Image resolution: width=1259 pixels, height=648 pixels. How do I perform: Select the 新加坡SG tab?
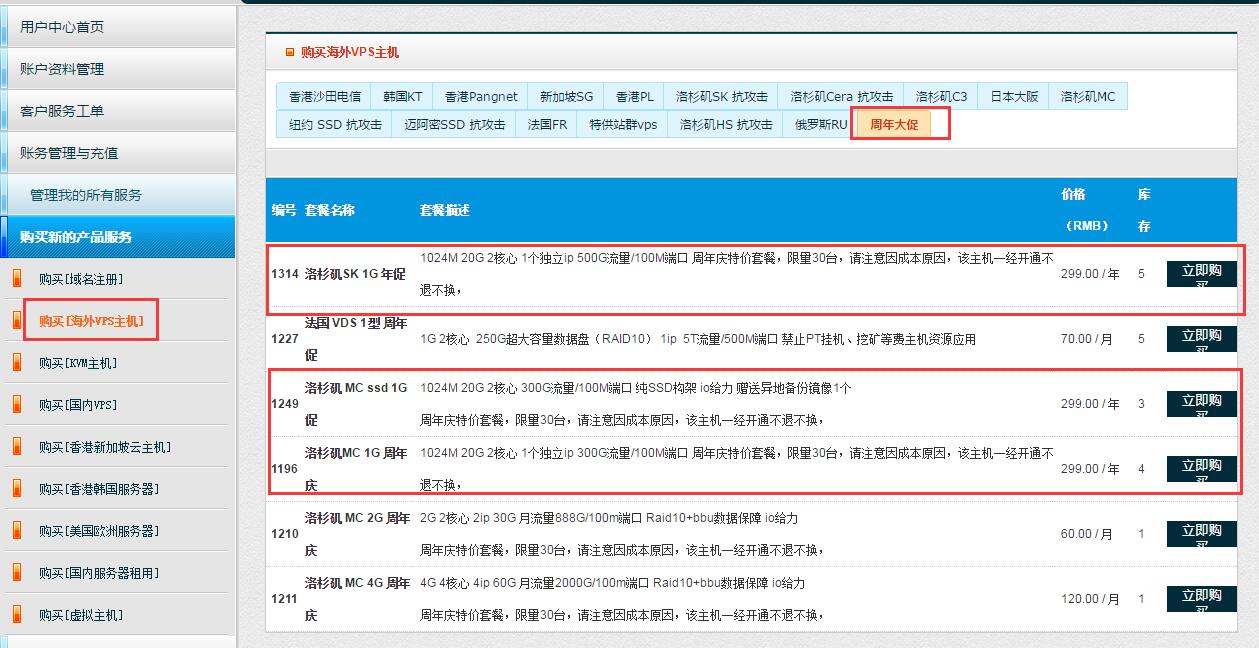[x=566, y=97]
